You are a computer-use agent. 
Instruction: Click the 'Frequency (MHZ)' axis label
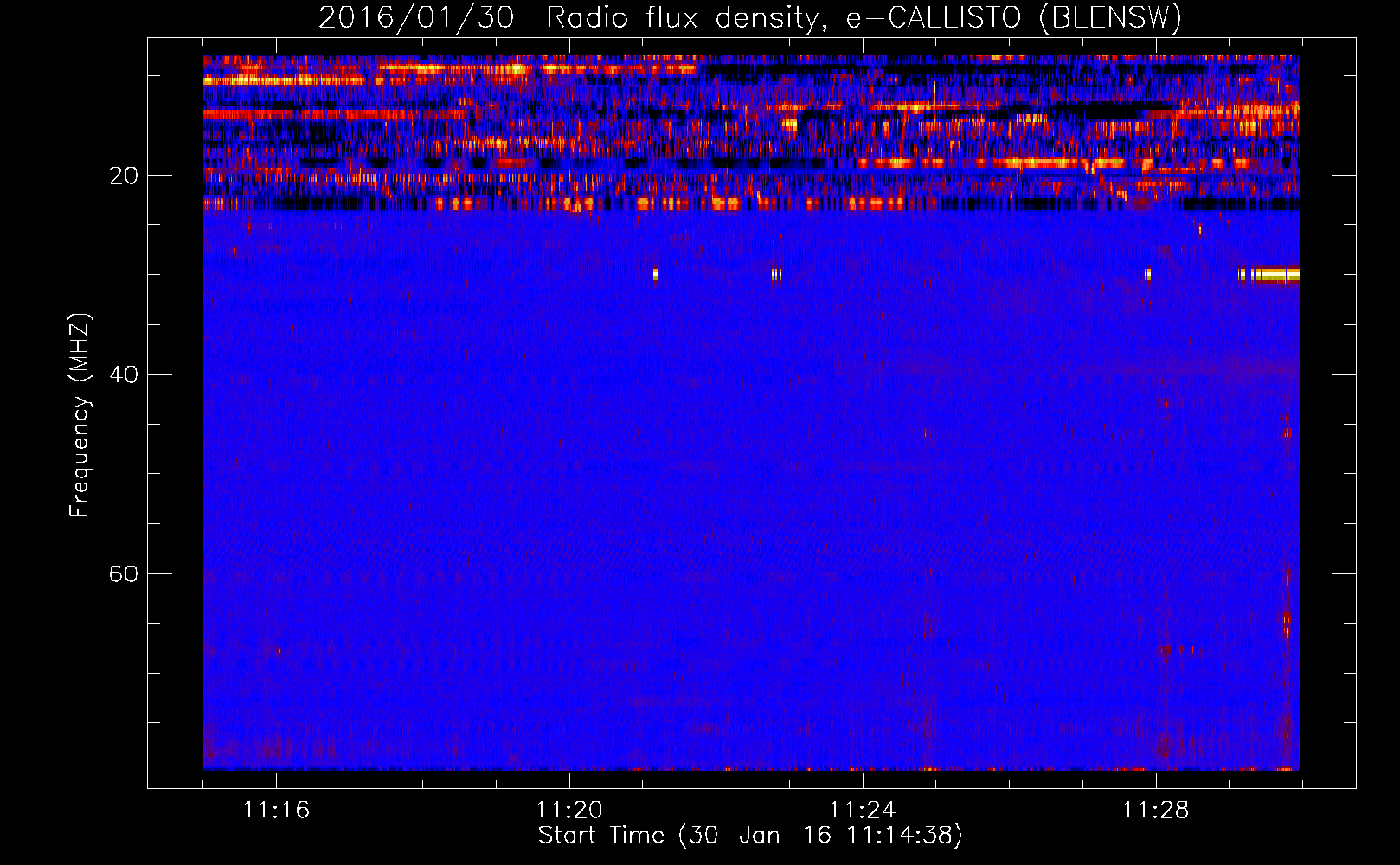click(80, 415)
